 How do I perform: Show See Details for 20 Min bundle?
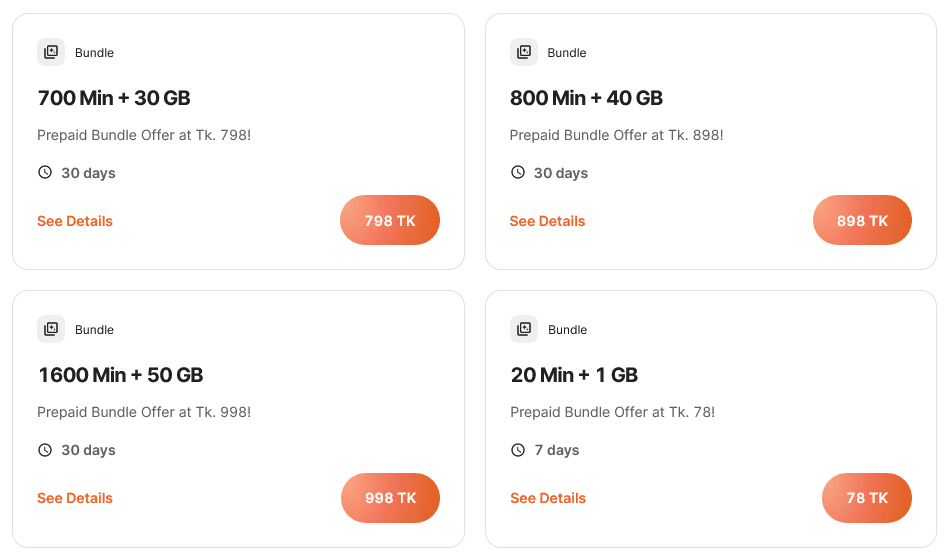[548, 498]
